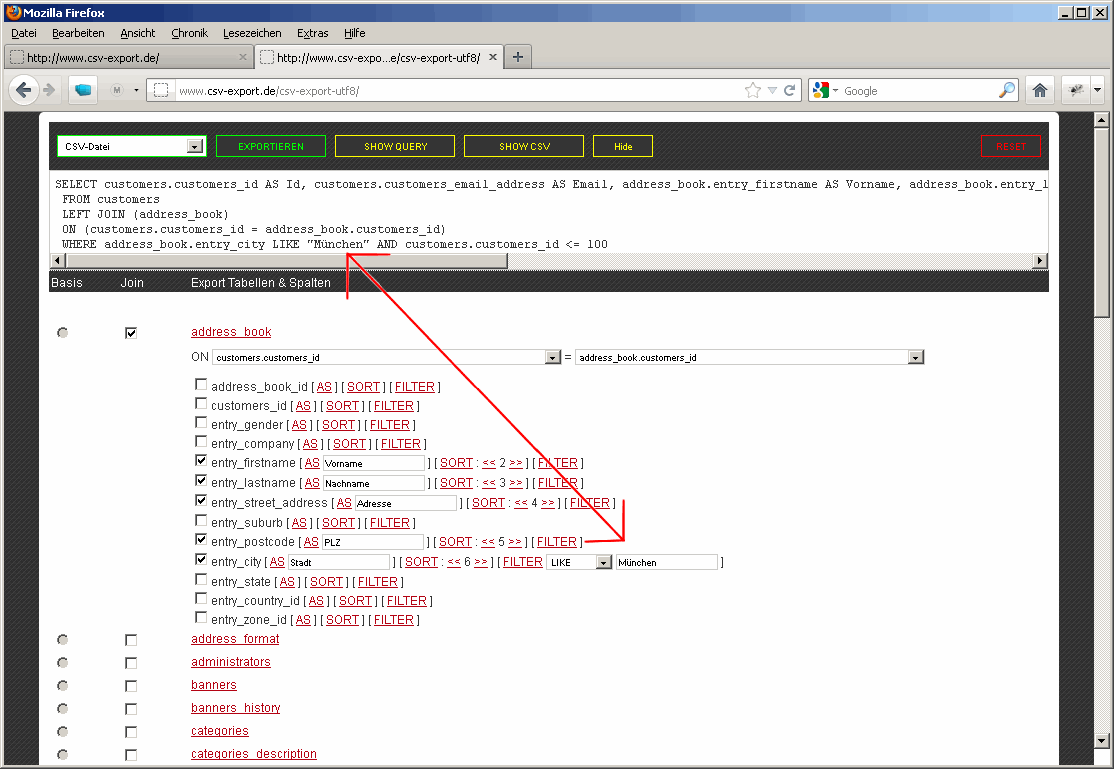The width and height of the screenshot is (1114, 769).
Task: Close the csv-export-utf8 tab
Action: (493, 58)
